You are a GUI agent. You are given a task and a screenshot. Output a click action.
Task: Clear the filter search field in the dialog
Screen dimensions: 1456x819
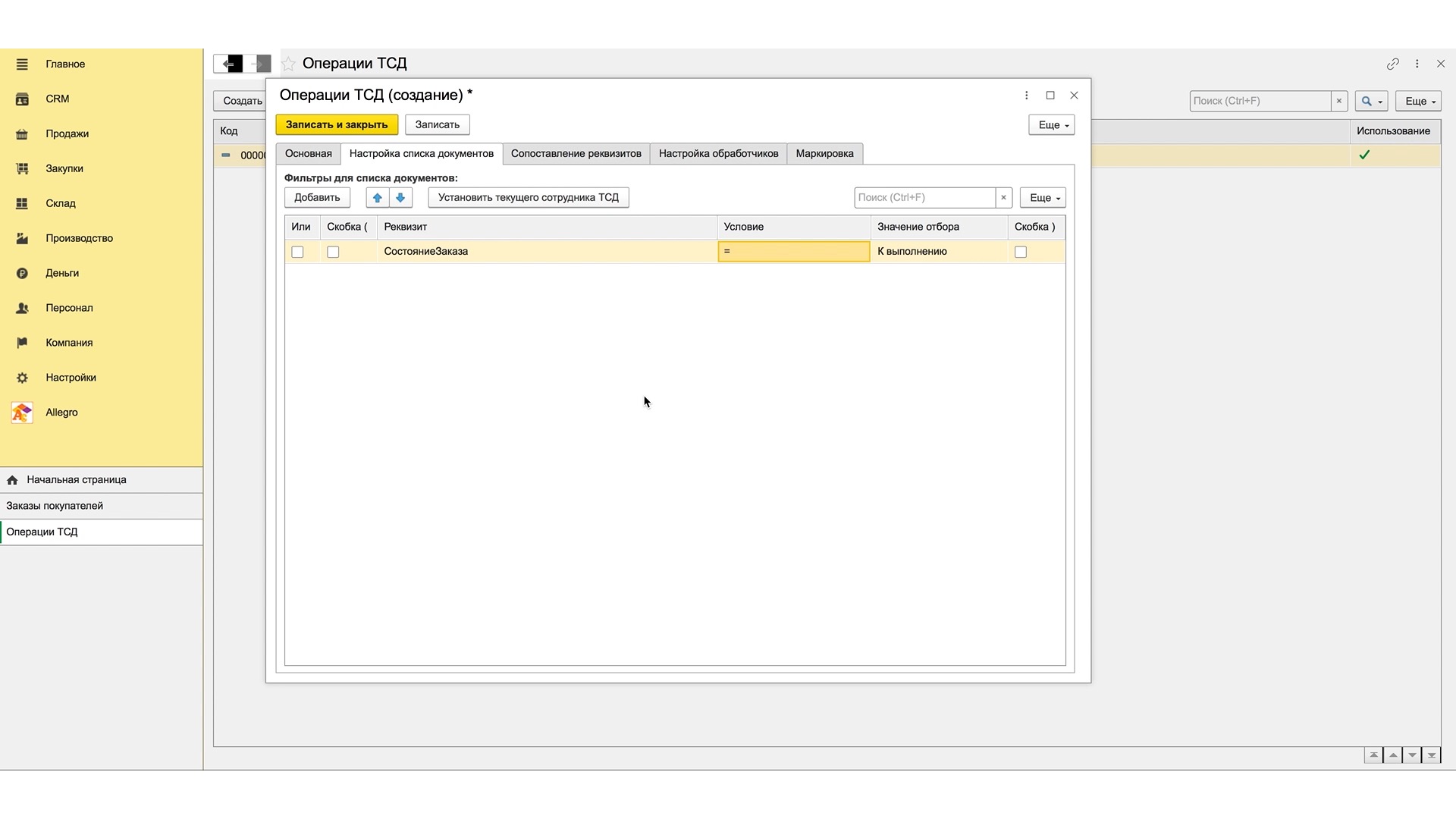[1004, 198]
